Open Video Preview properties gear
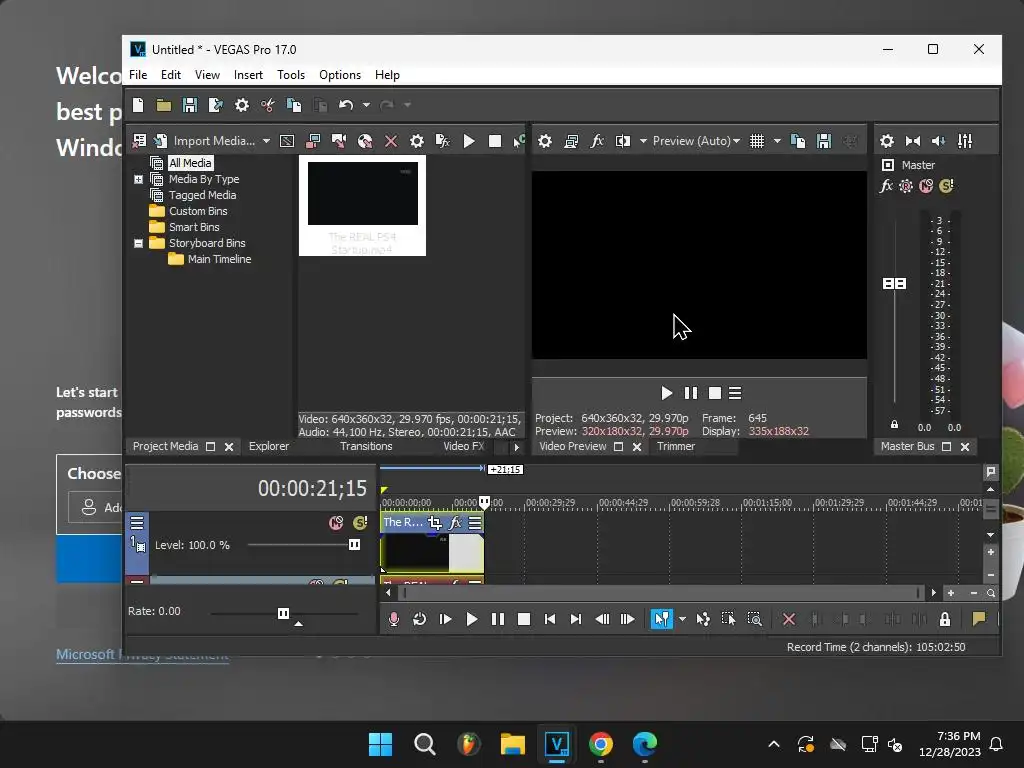Viewport: 1024px width, 768px height. pos(545,141)
